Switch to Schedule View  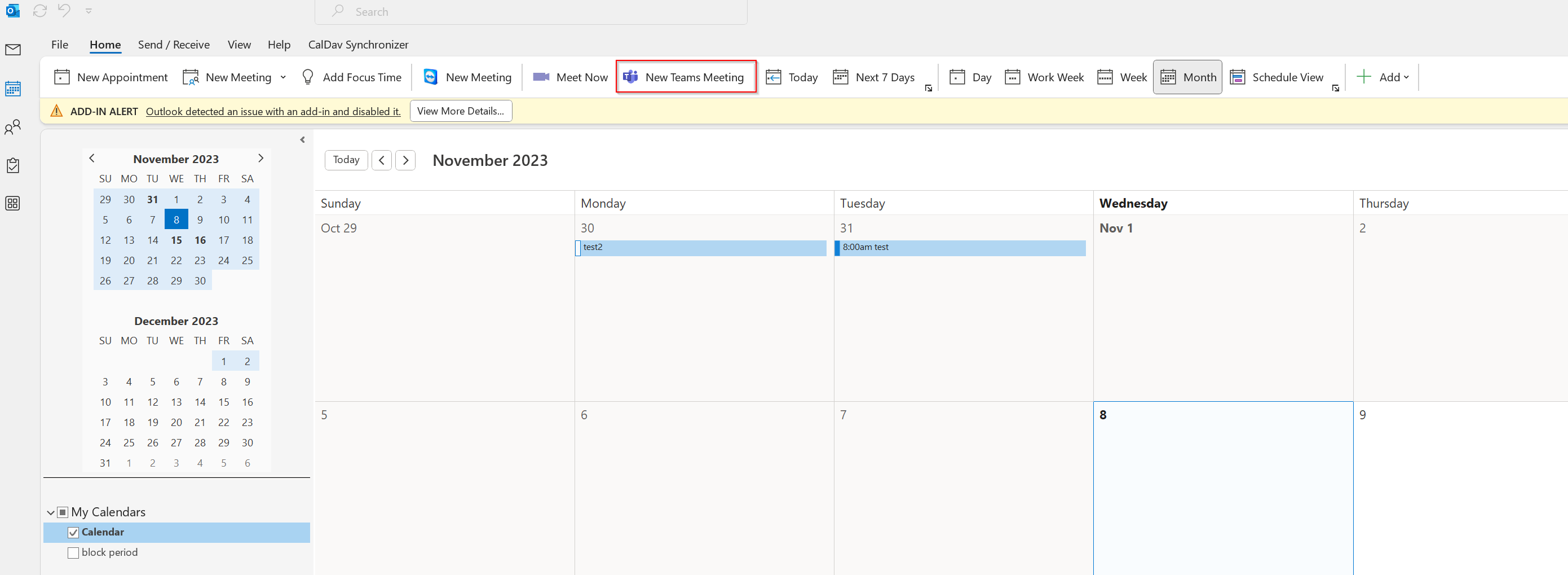coord(1277,77)
